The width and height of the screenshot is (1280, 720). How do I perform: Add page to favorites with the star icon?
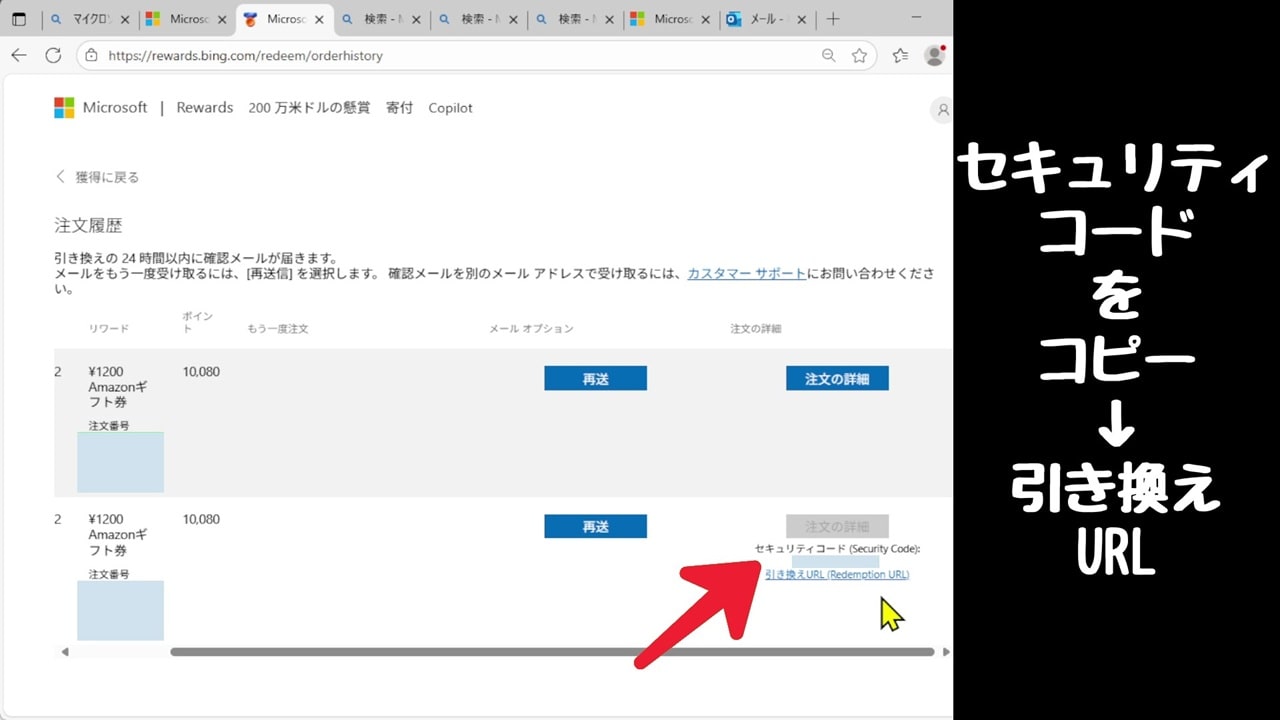click(x=859, y=56)
